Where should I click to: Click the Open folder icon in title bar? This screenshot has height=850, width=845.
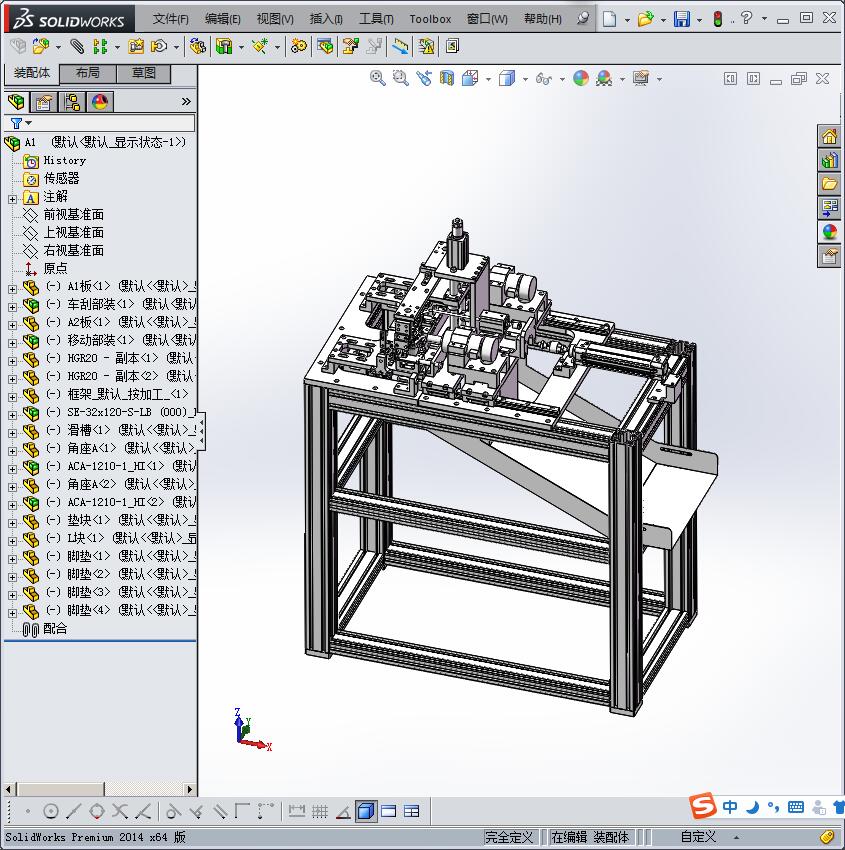645,19
